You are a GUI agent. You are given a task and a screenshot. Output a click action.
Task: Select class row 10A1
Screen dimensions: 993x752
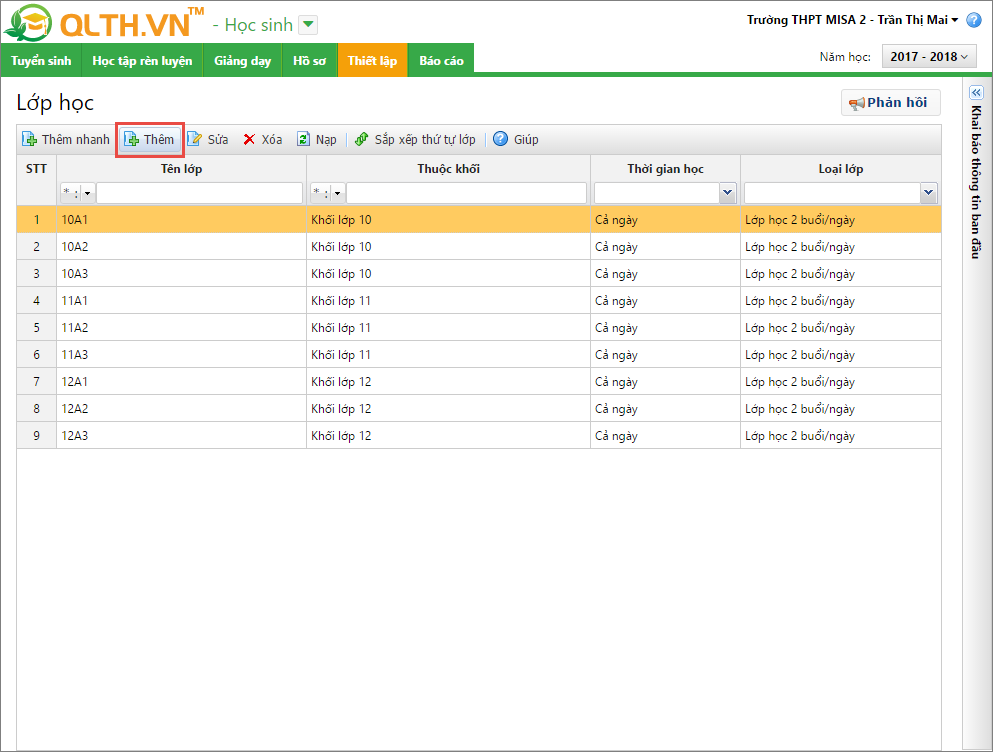click(x=479, y=220)
